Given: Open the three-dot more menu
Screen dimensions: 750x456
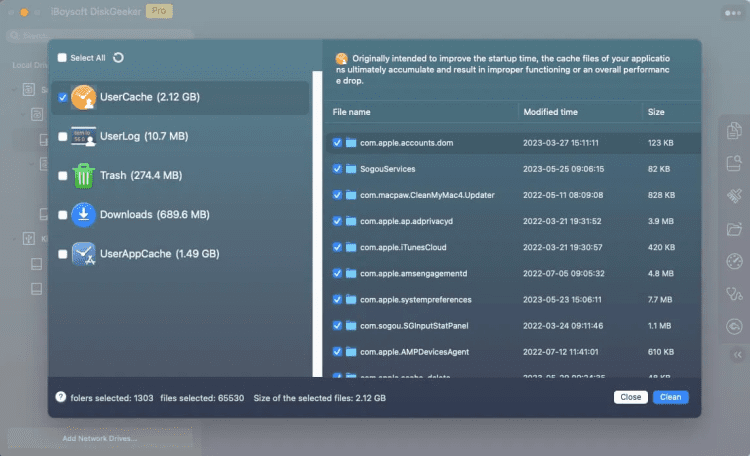Looking at the screenshot, I should tap(733, 13).
